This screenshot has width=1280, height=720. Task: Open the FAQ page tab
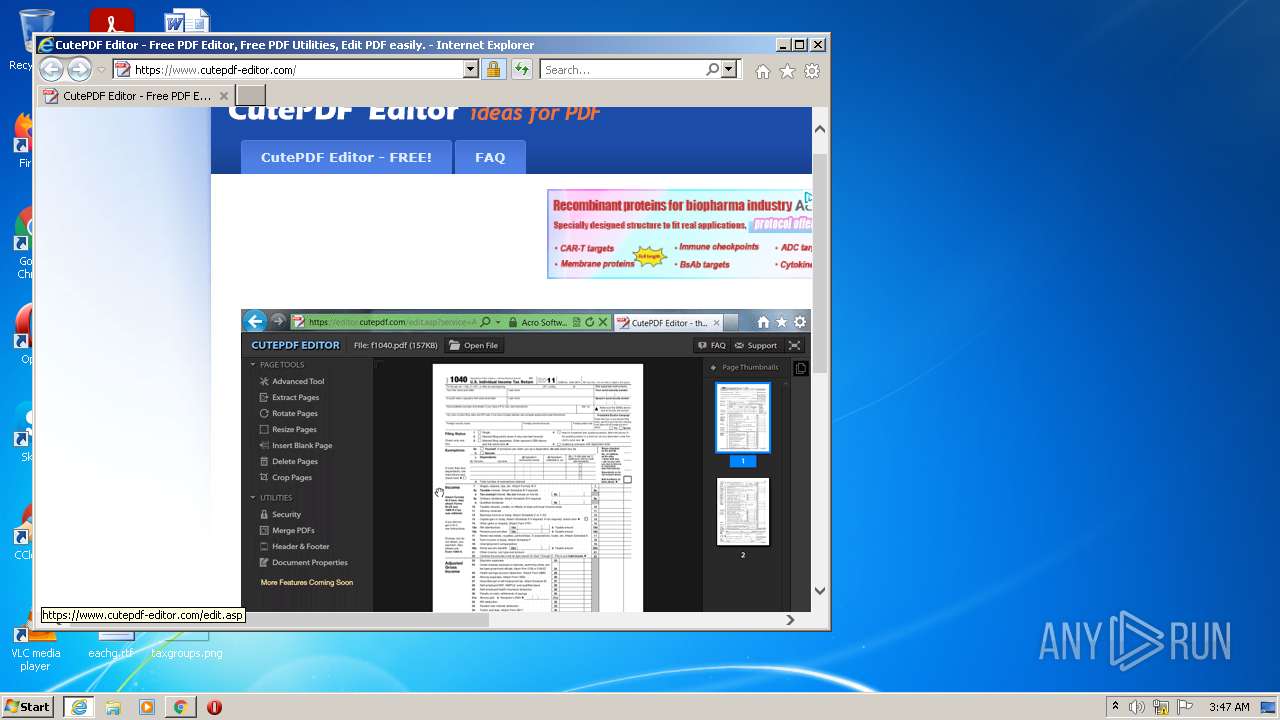tap(490, 157)
